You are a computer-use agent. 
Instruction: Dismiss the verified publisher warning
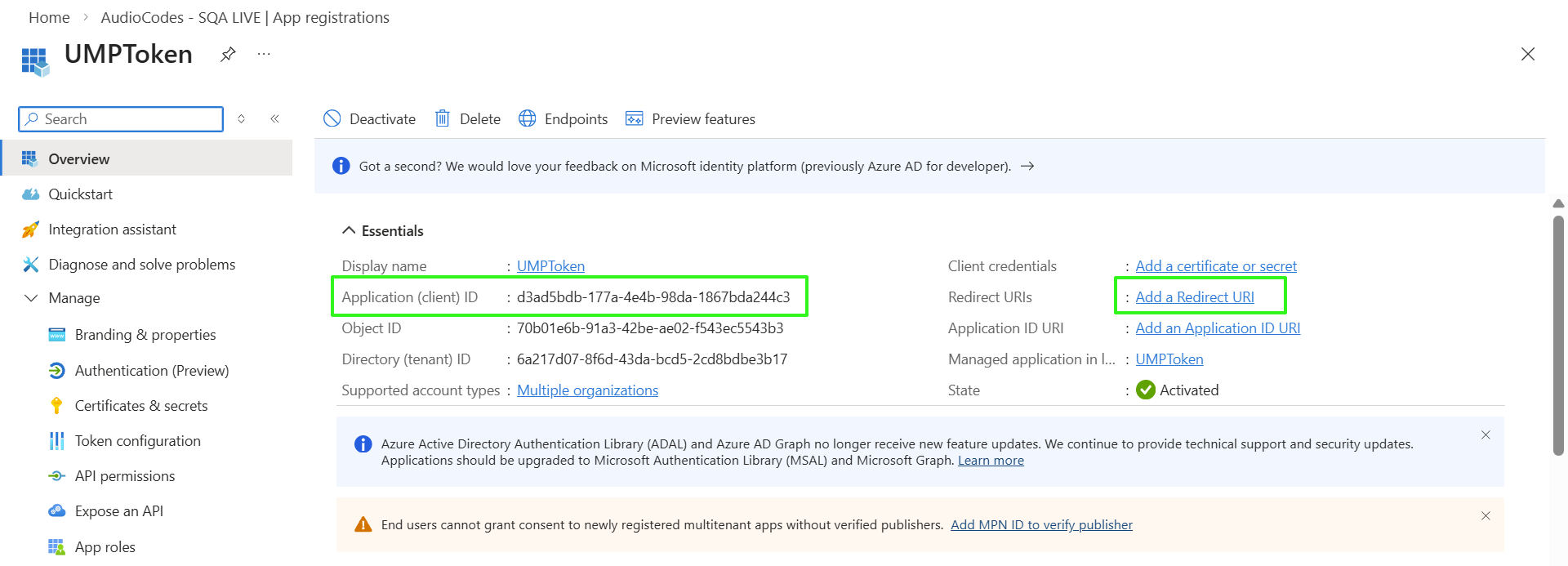(1486, 516)
